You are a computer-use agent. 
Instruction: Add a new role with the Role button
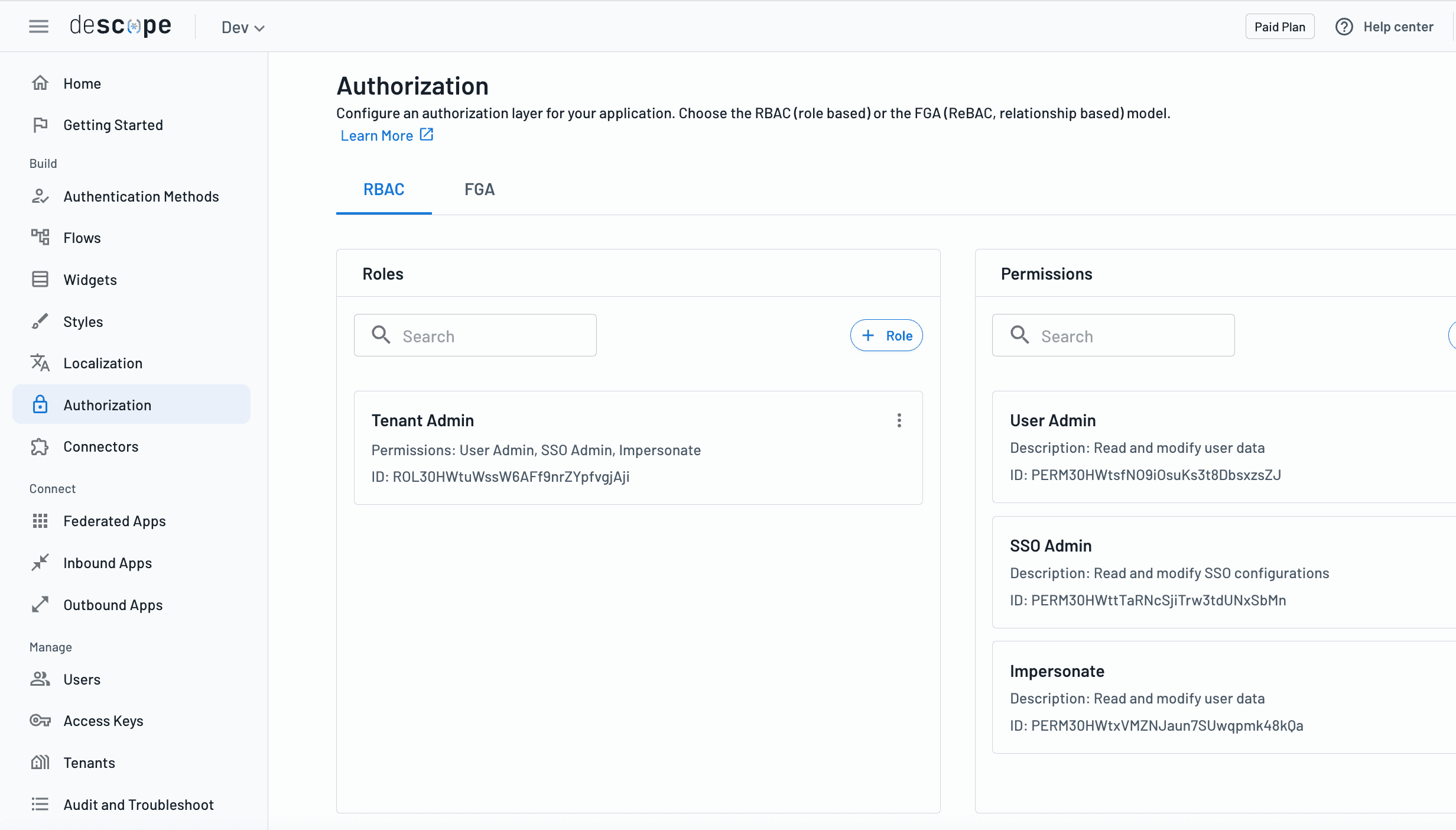[x=886, y=335]
